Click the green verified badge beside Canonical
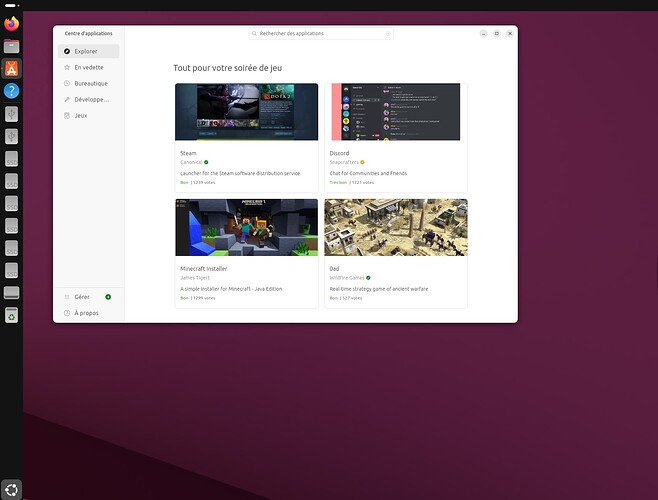Screen dimensions: 658x500 click(206, 162)
